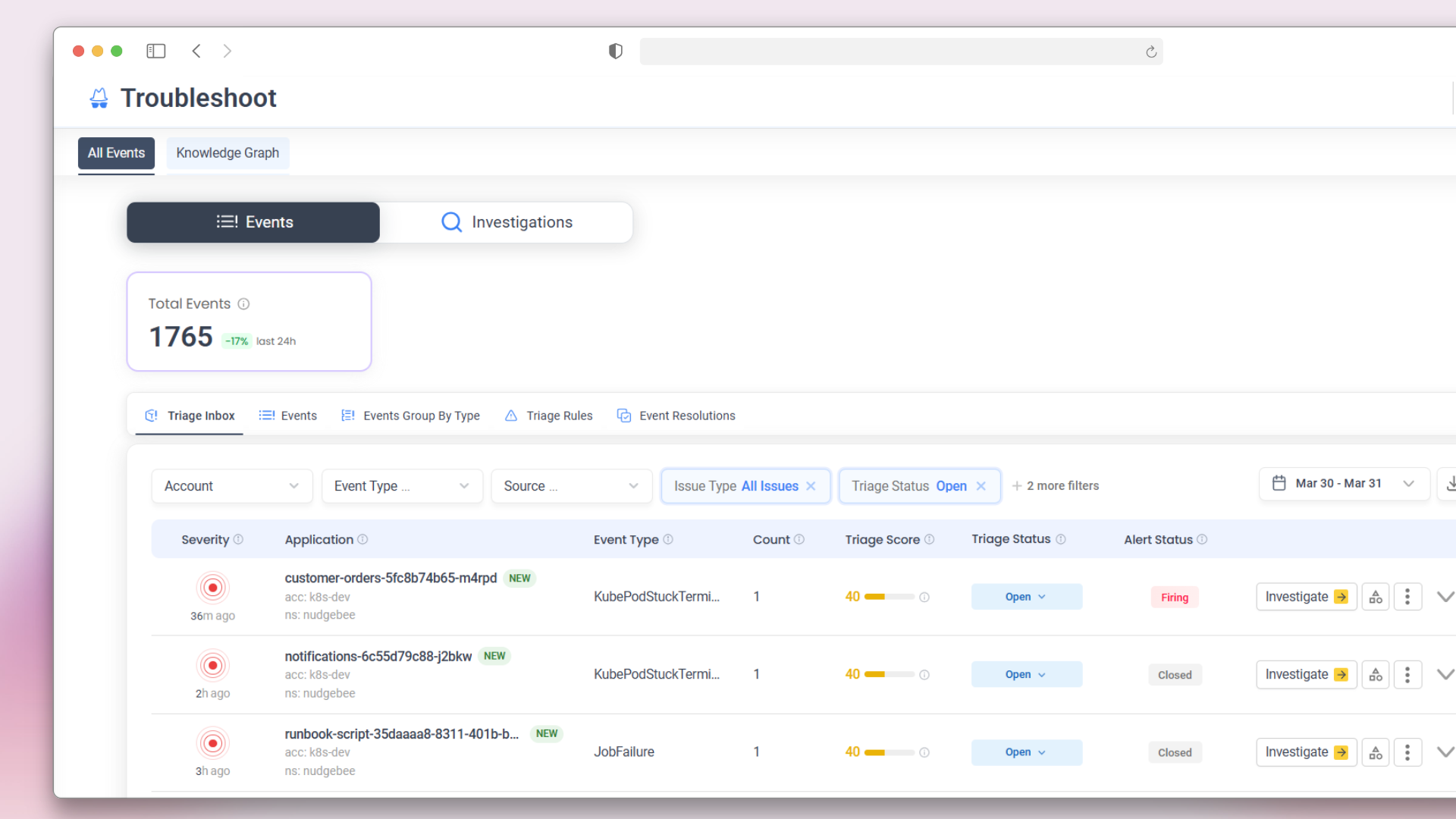Switch to the Events toggle button
The height and width of the screenshot is (819, 1456).
click(x=253, y=222)
